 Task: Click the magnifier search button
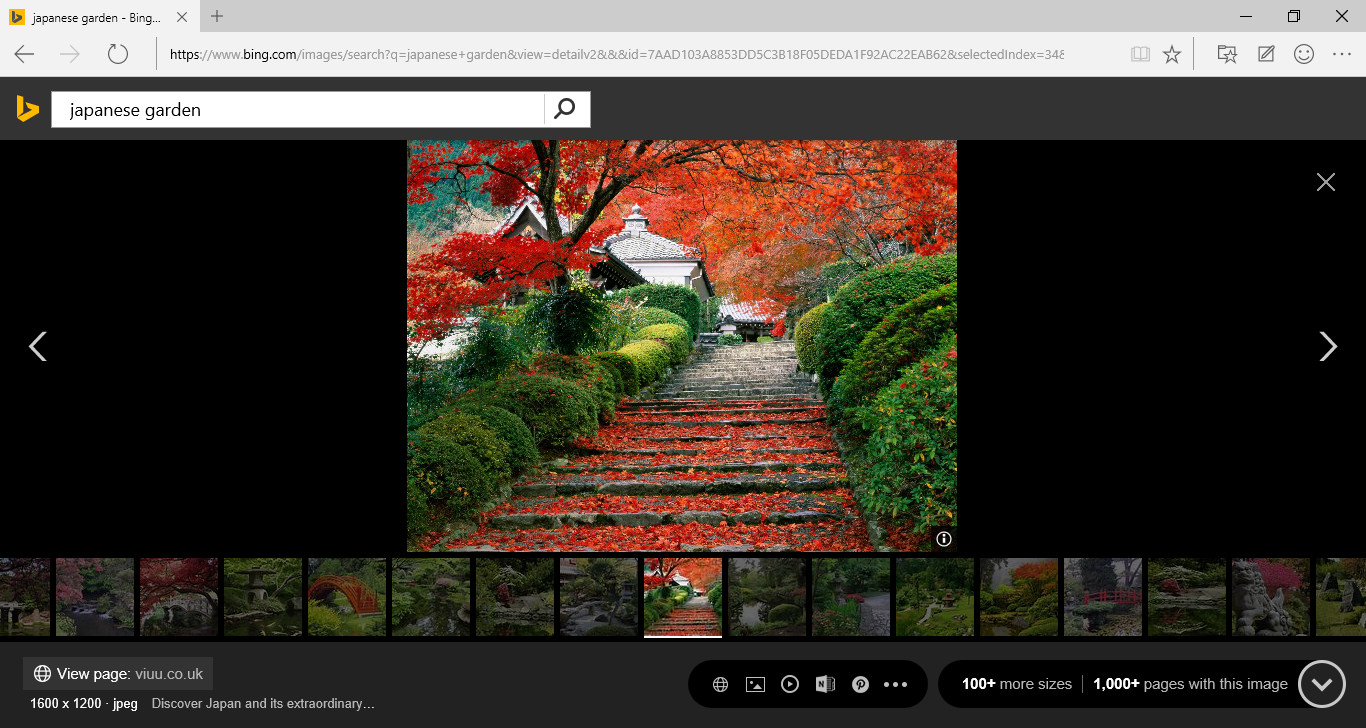565,109
